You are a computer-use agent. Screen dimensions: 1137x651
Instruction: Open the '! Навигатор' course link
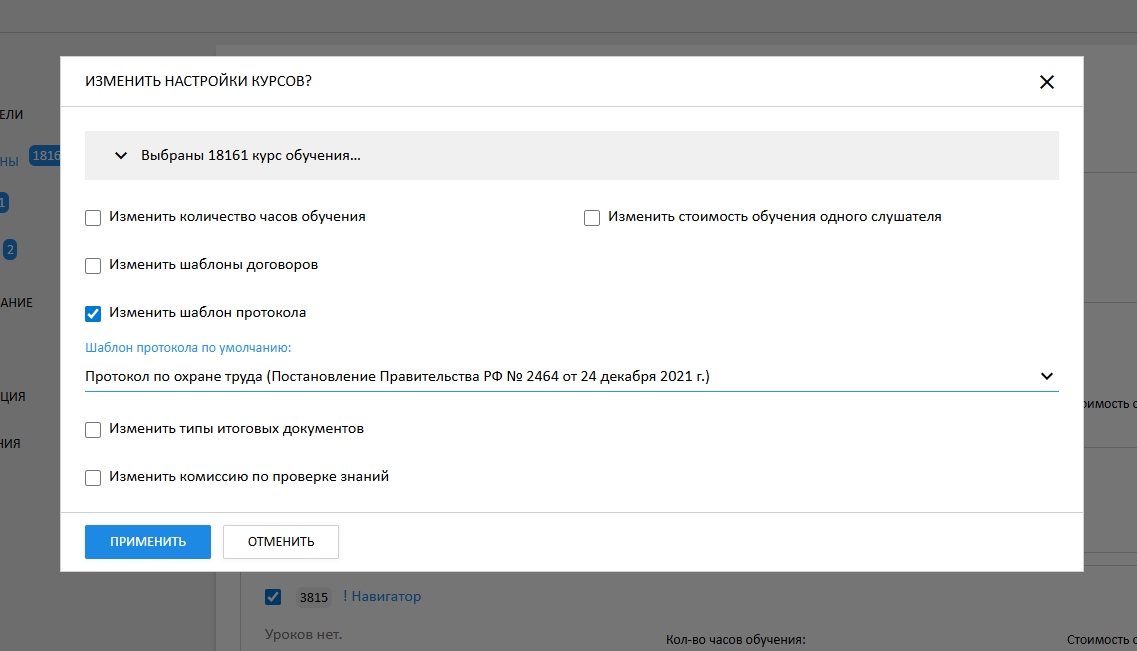tap(382, 597)
